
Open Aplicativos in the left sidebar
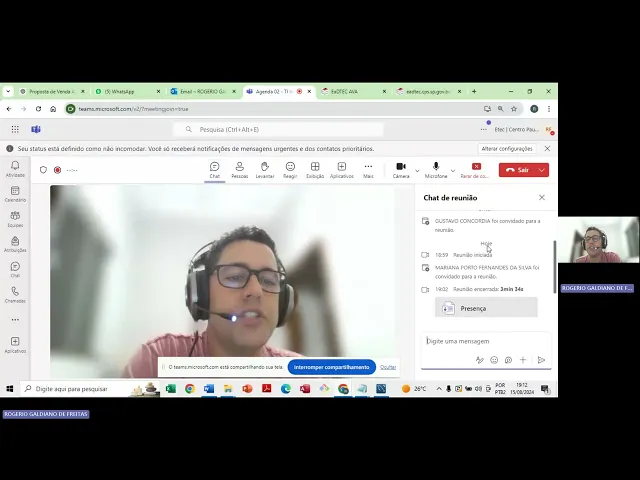(x=15, y=345)
